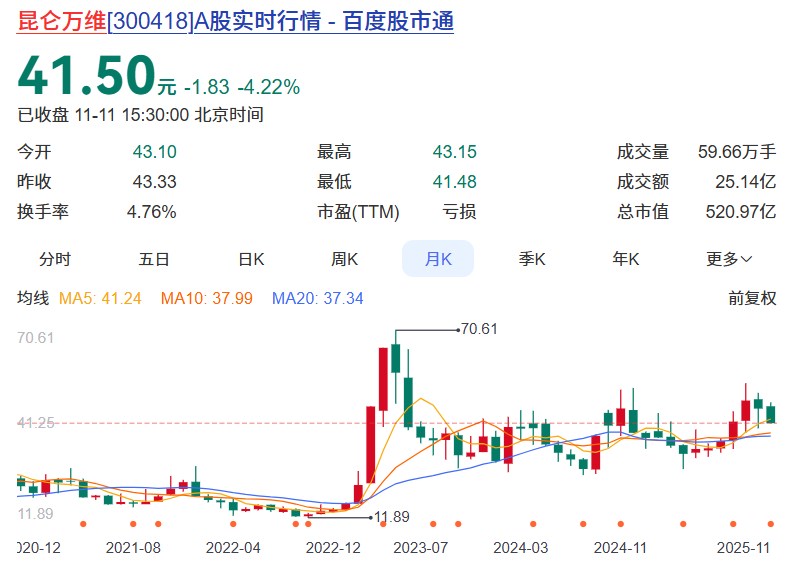Click the 成交额 value 25.14亿
The image size is (811, 563).
[746, 182]
